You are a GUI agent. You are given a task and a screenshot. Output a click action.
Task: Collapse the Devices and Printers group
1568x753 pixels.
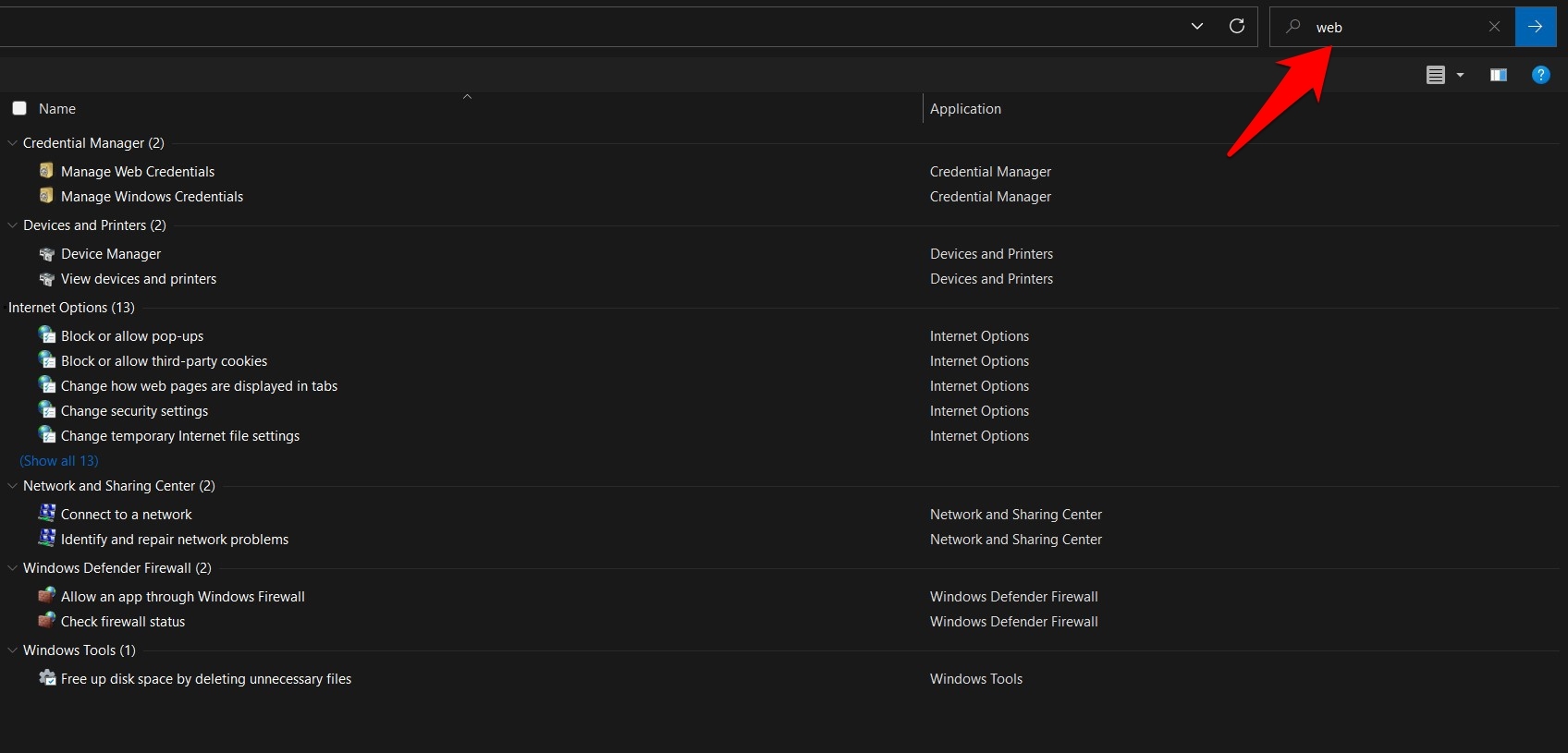tap(13, 225)
